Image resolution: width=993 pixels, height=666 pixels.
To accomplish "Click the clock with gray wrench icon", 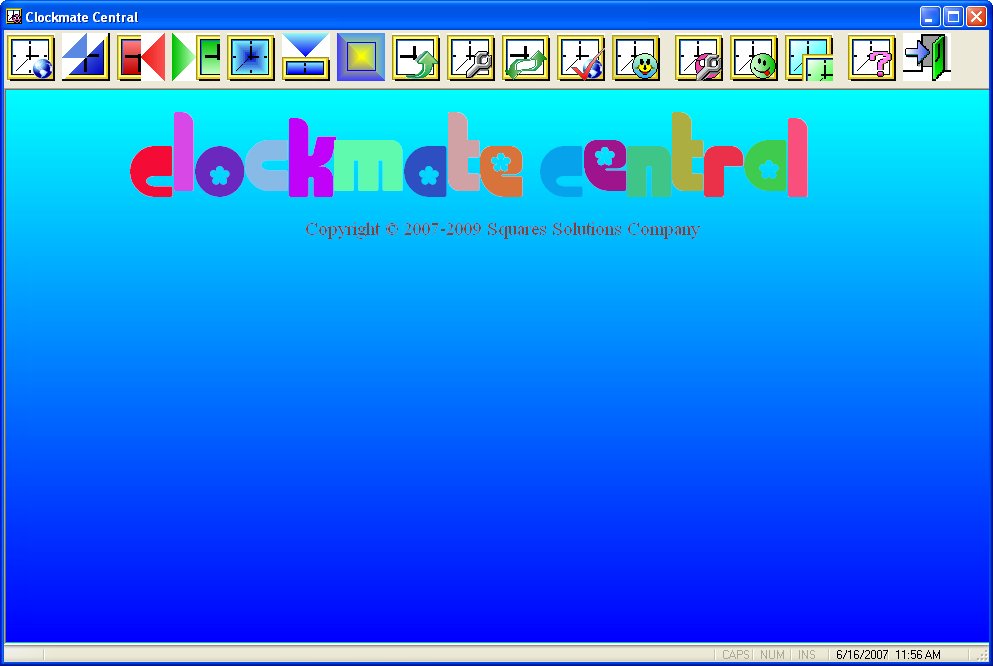I will click(471, 58).
